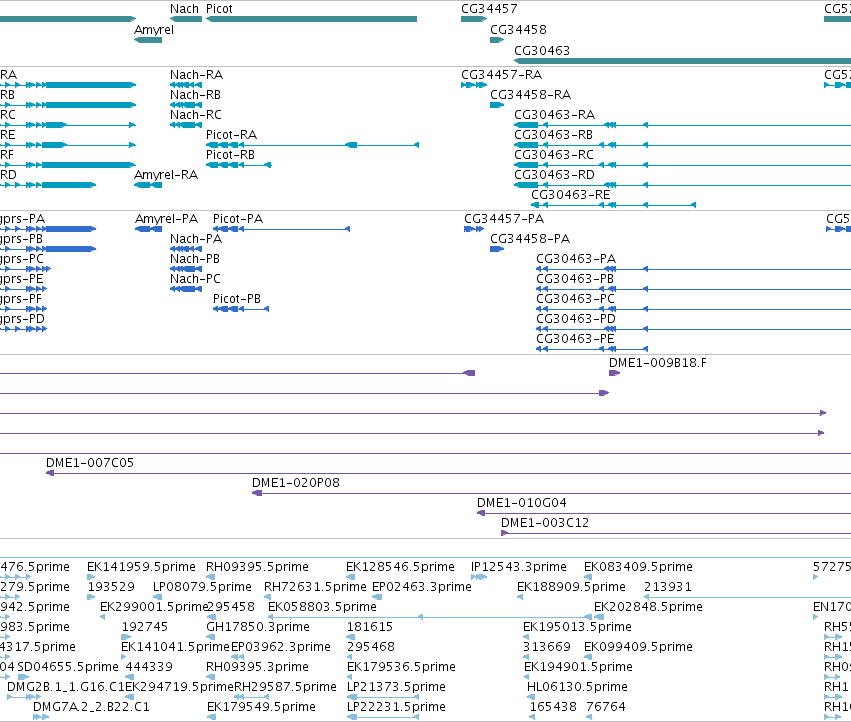Select the DME1-009B18.F clone end

614,373
